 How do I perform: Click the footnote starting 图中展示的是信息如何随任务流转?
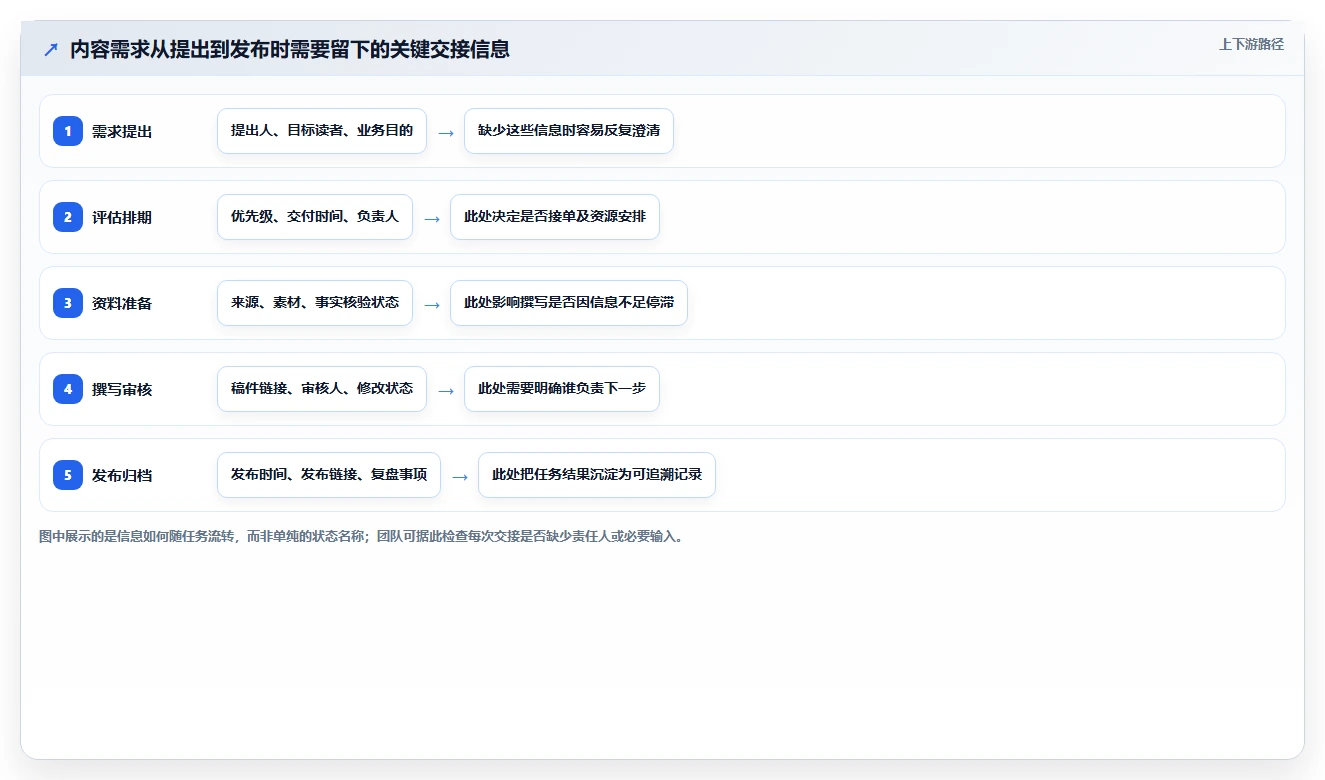coord(363,537)
